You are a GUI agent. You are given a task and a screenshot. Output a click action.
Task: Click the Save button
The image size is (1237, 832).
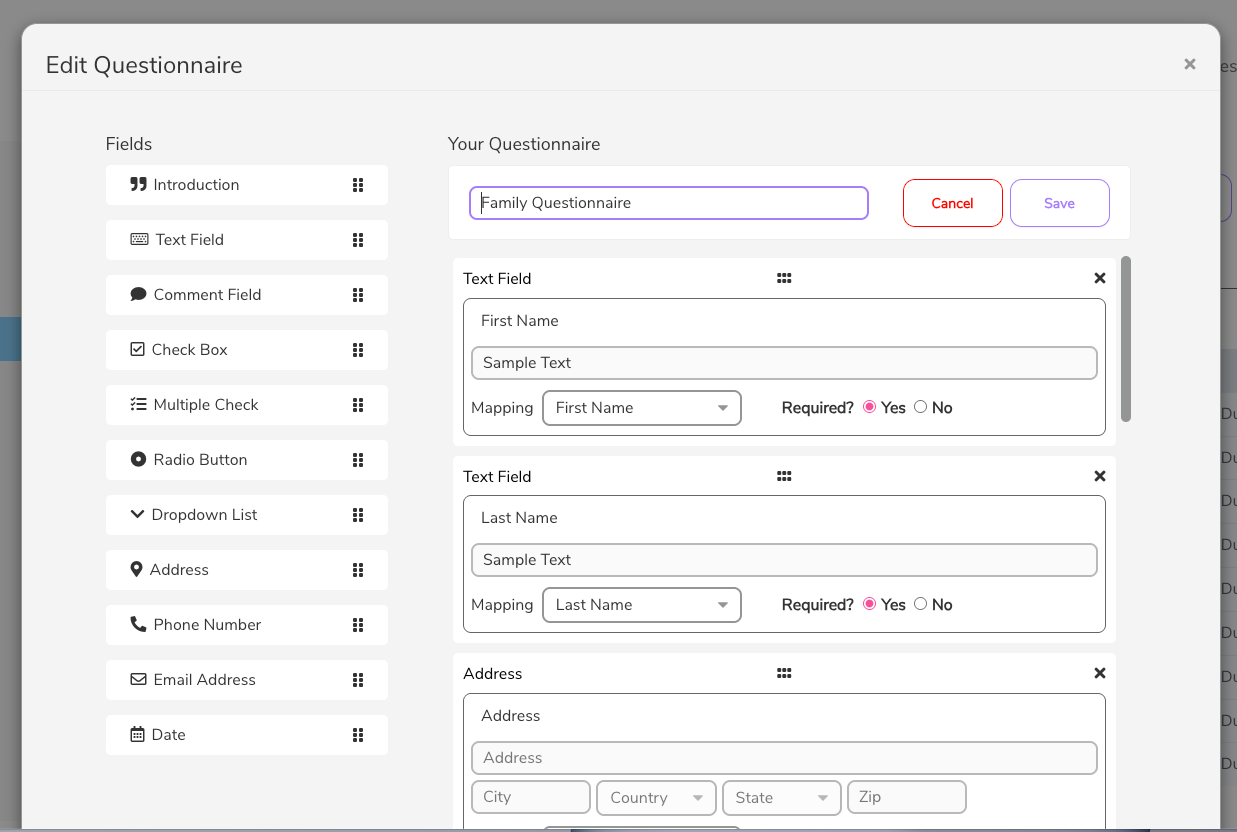point(1060,203)
